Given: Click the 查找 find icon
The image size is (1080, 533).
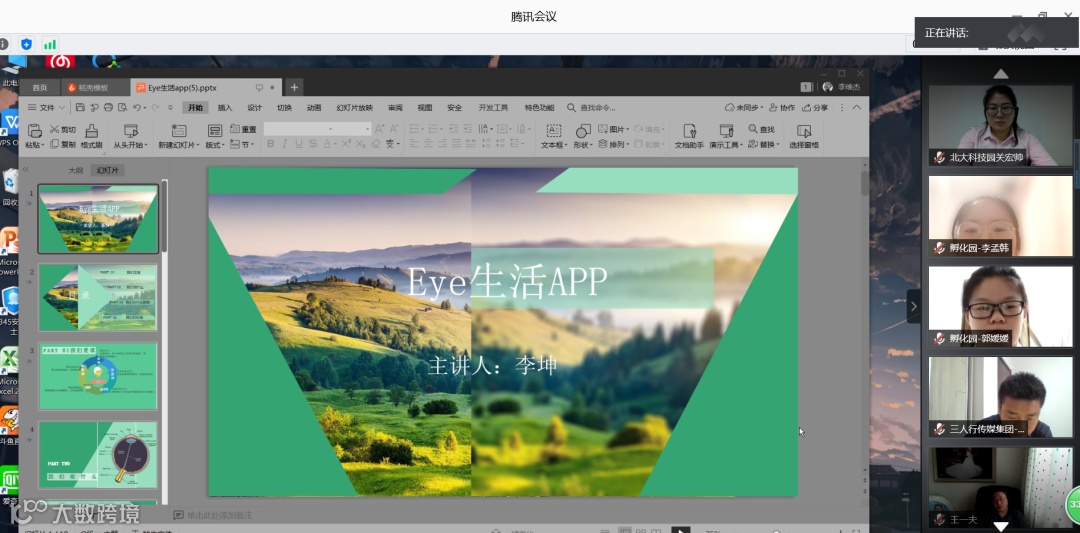Looking at the screenshot, I should [x=753, y=129].
